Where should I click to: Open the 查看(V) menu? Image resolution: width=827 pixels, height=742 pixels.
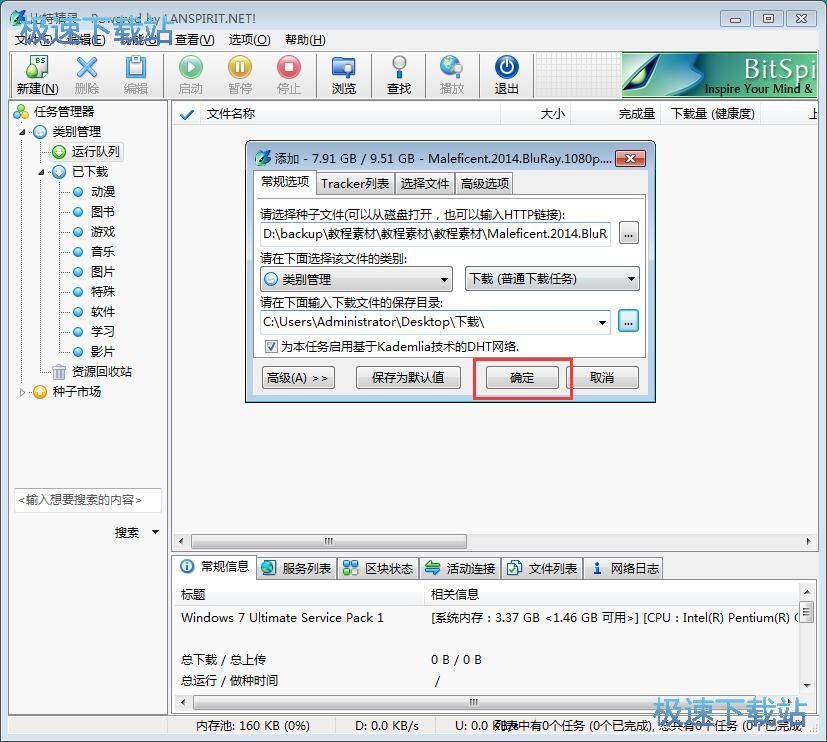(x=195, y=40)
